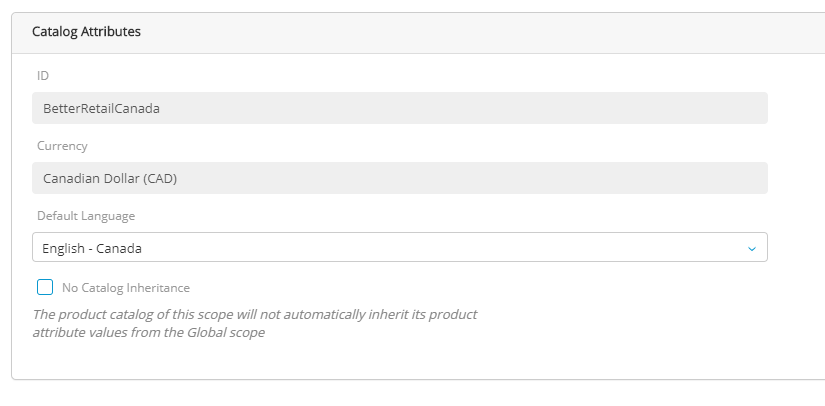Click empty header bar beside Catalog Attributes
The width and height of the screenshot is (825, 406).
480,32
